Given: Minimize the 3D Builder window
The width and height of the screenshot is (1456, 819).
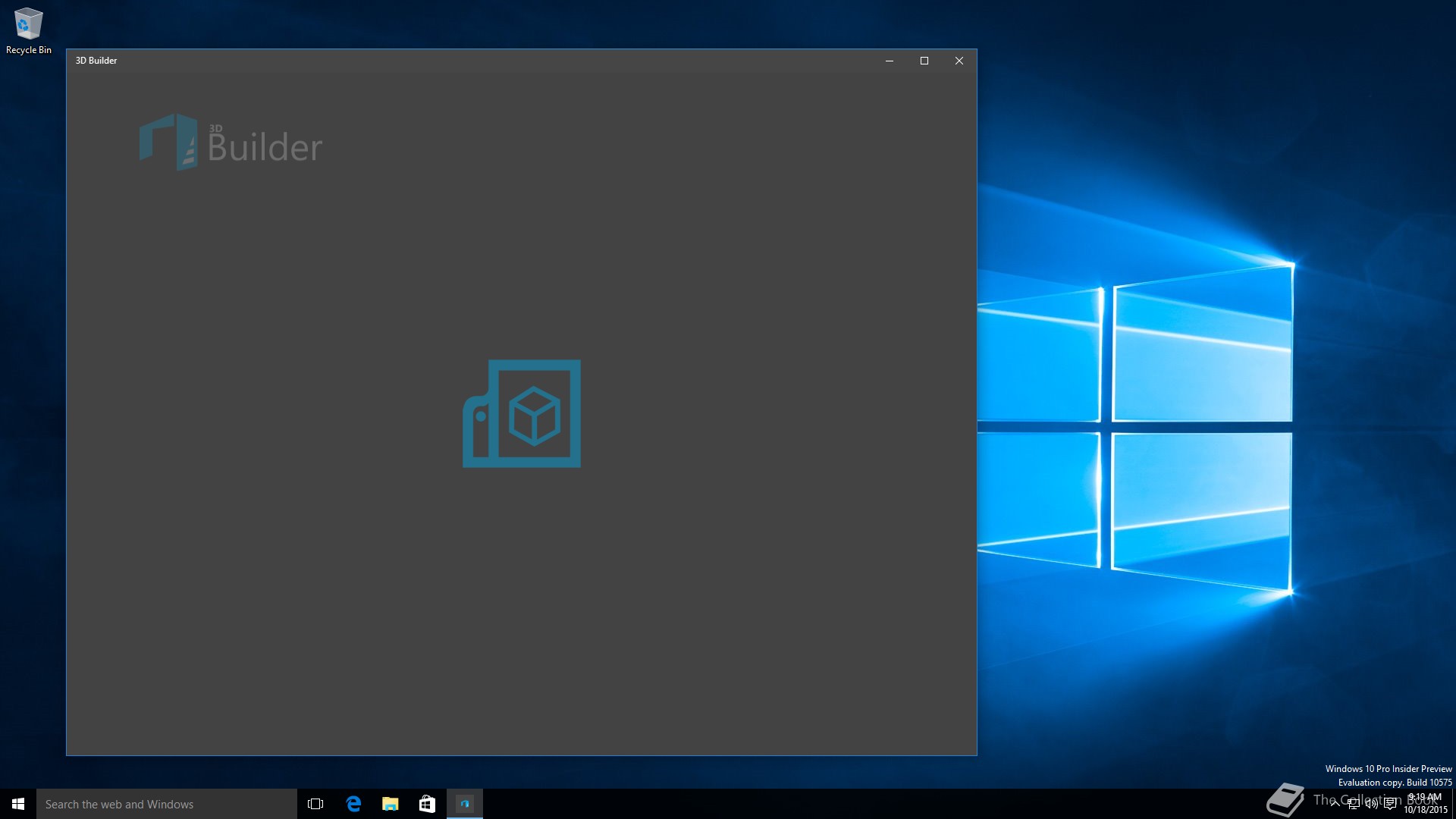Looking at the screenshot, I should pyautogui.click(x=890, y=61).
